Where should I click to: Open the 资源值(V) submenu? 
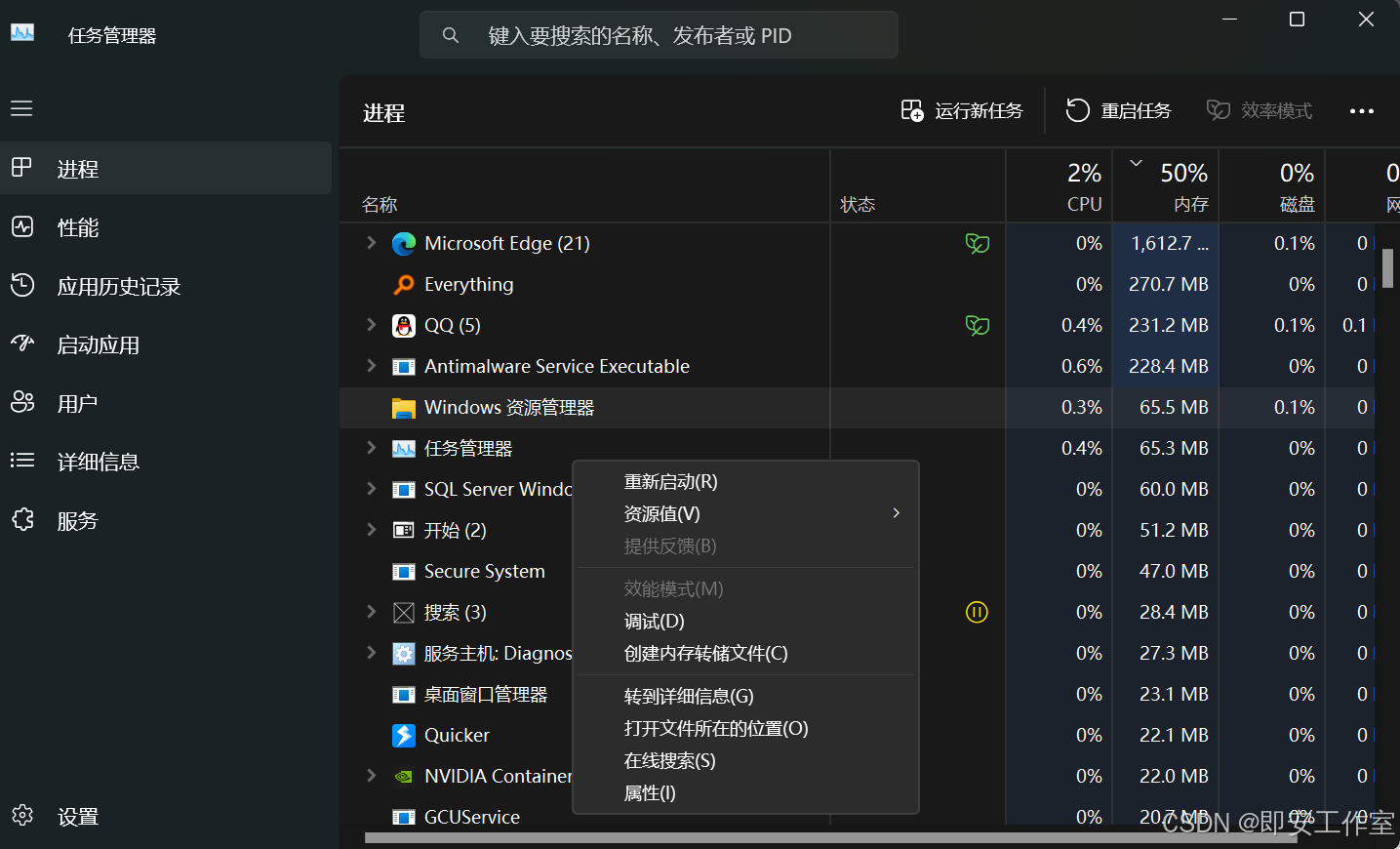(746, 514)
